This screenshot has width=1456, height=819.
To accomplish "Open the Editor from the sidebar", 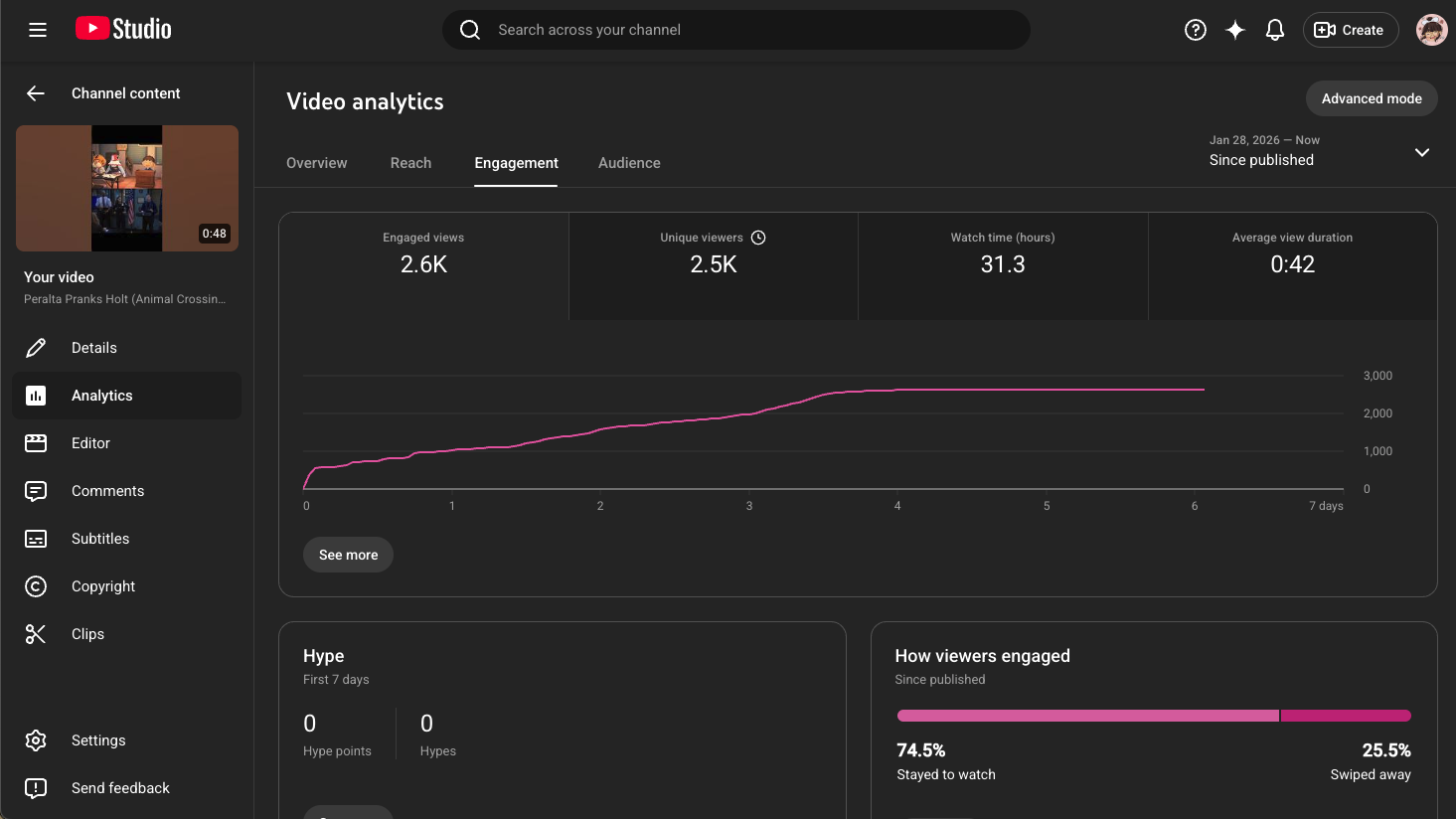I will 36,442.
